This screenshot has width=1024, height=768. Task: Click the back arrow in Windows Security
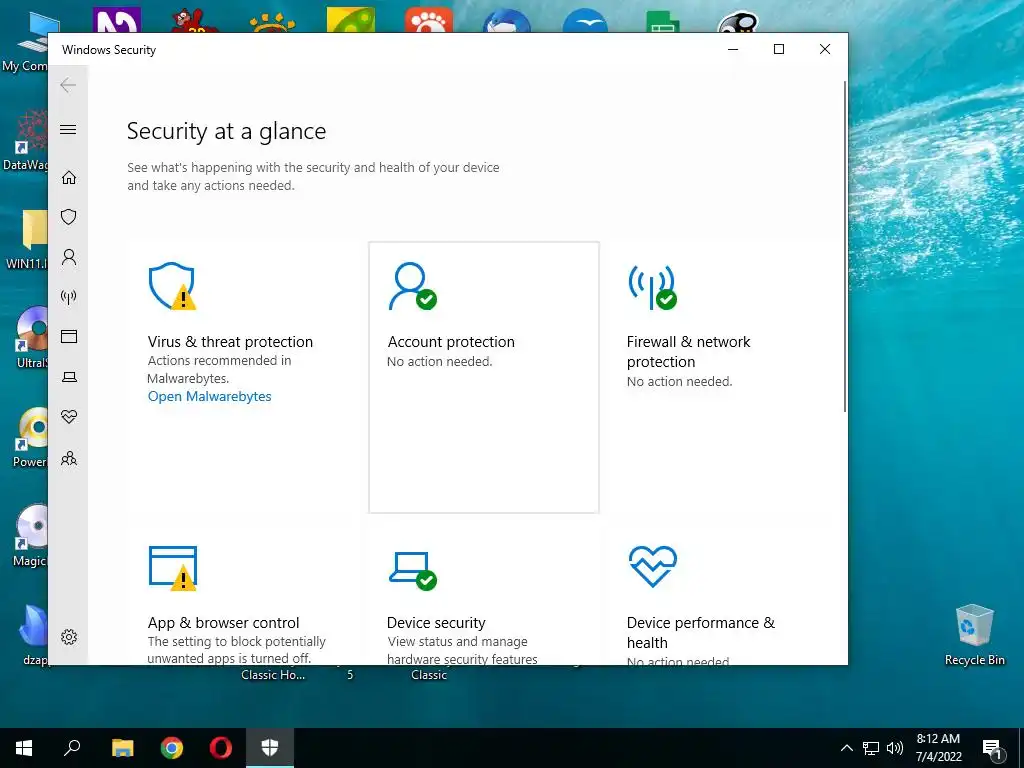tap(68, 85)
